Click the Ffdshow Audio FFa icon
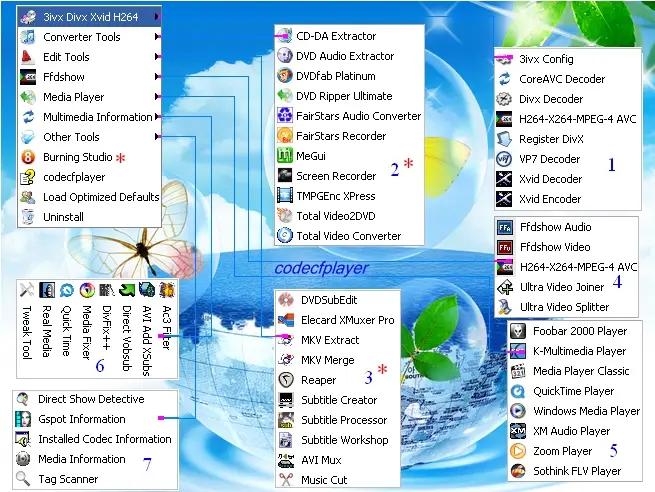The height and width of the screenshot is (492, 655). 505,227
